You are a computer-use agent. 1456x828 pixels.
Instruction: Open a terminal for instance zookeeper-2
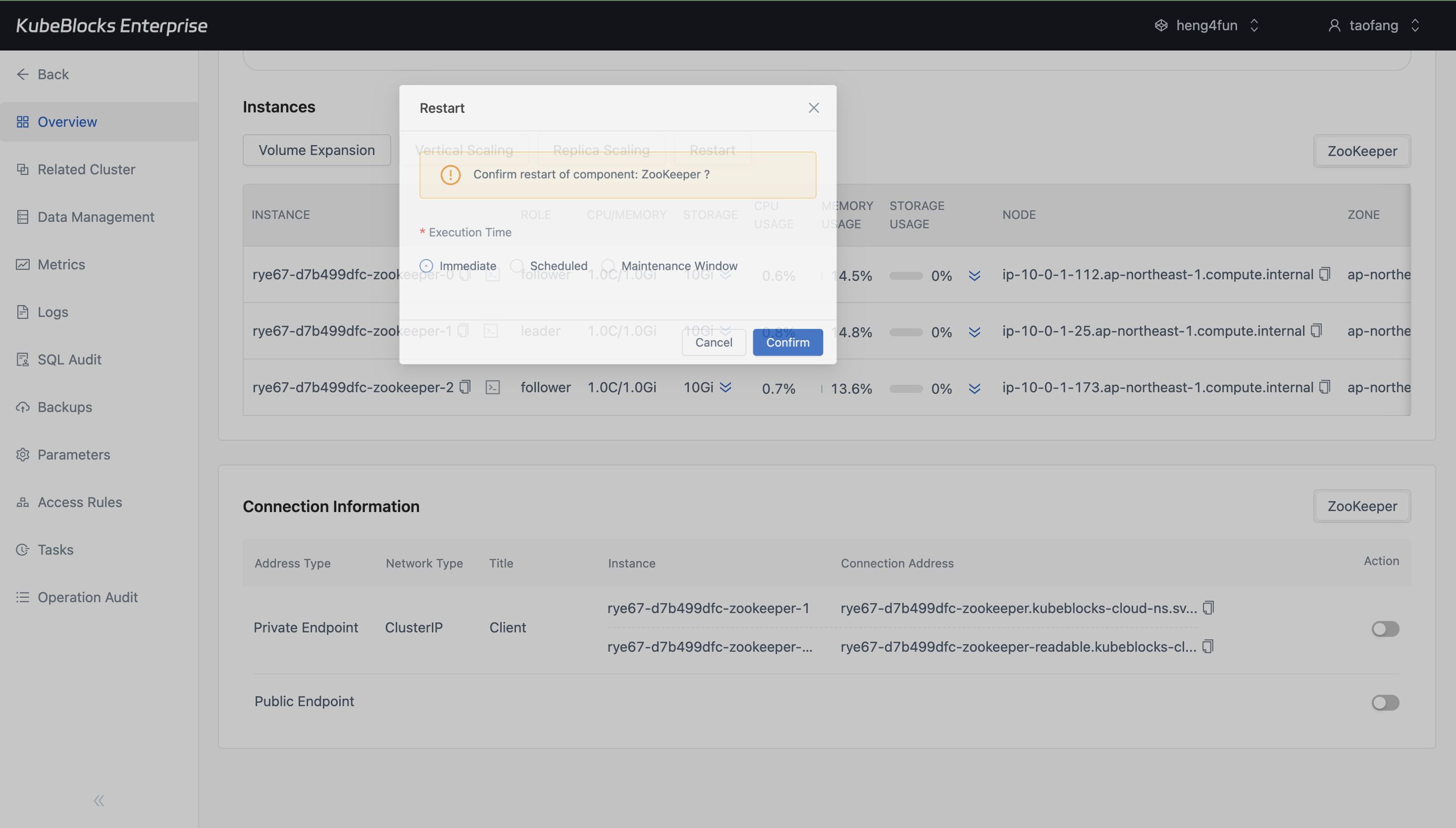click(x=492, y=387)
